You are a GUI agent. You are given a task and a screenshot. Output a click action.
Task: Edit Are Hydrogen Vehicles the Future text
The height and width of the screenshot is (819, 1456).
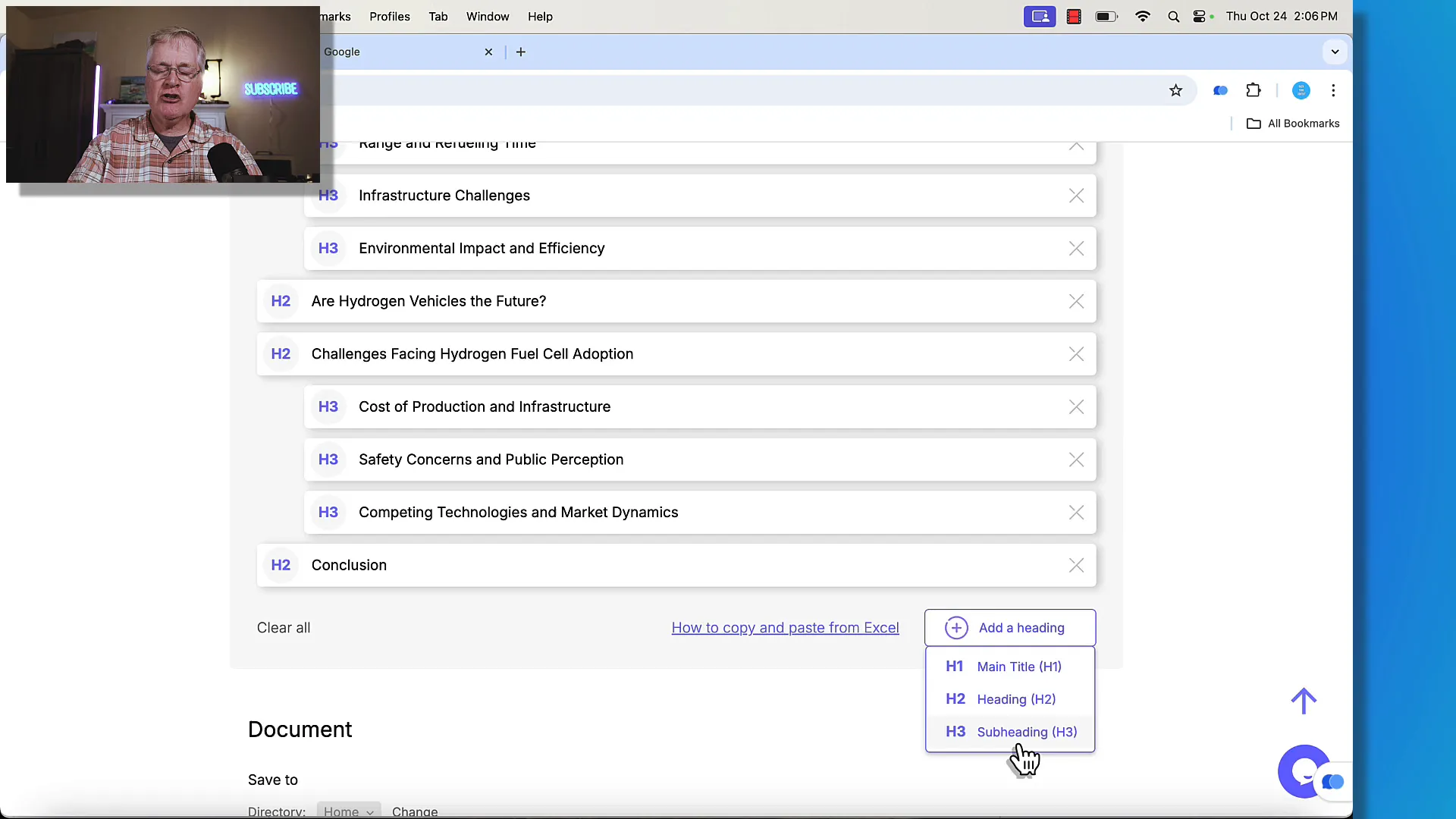pos(428,301)
